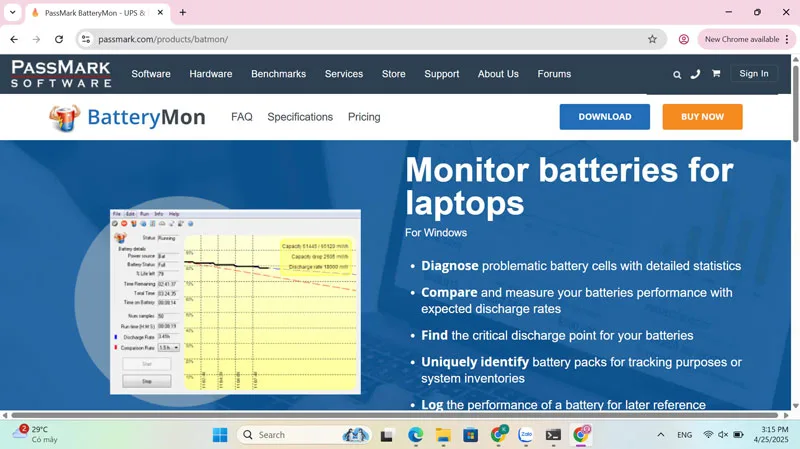The height and width of the screenshot is (449, 800).
Task: Open the Hardware menu
Action: [211, 74]
